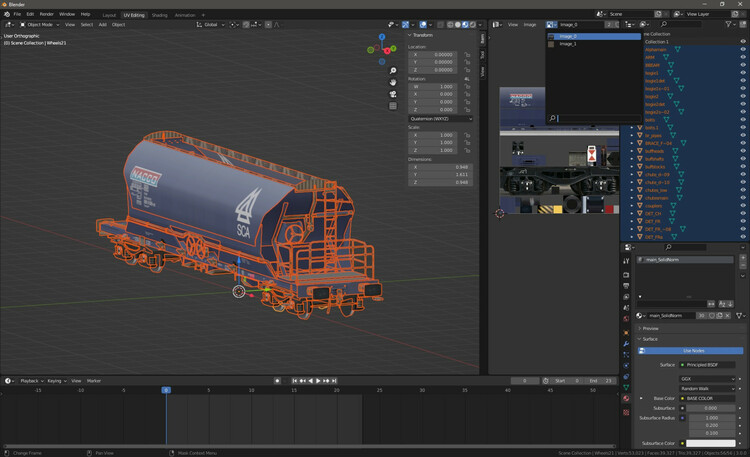
Task: Select Image_1 in the image list
Action: pos(594,44)
